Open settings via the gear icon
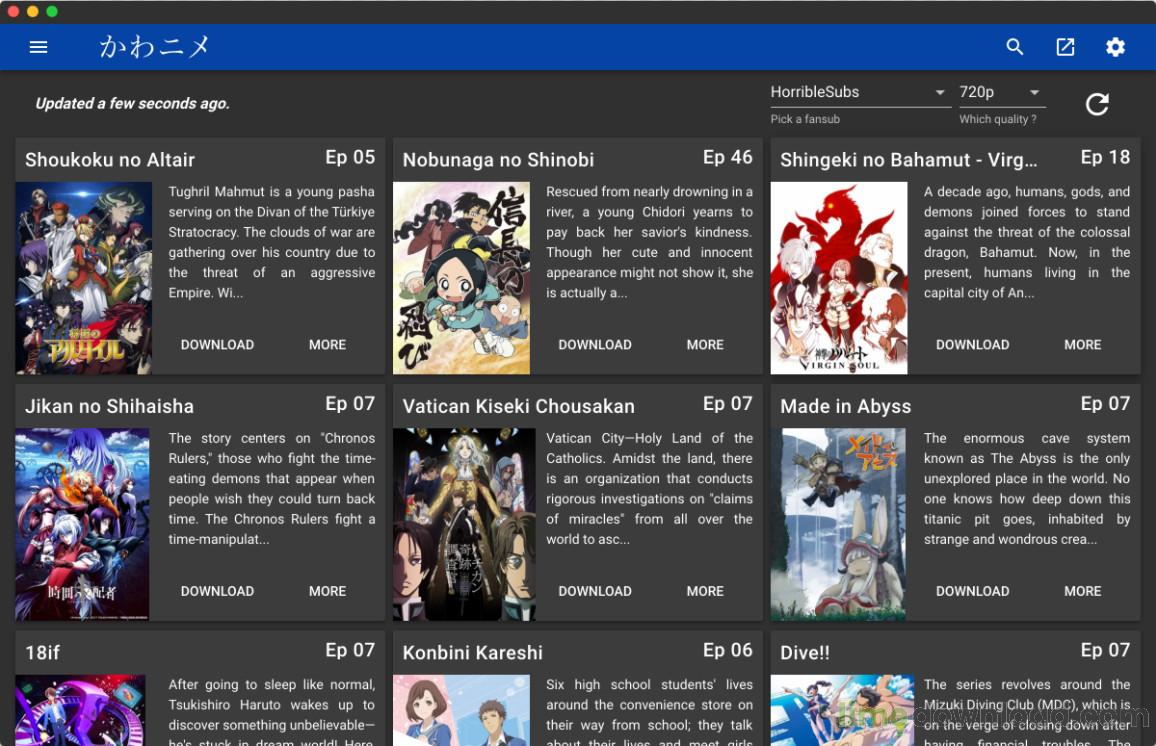The height and width of the screenshot is (746, 1156). coord(1115,47)
